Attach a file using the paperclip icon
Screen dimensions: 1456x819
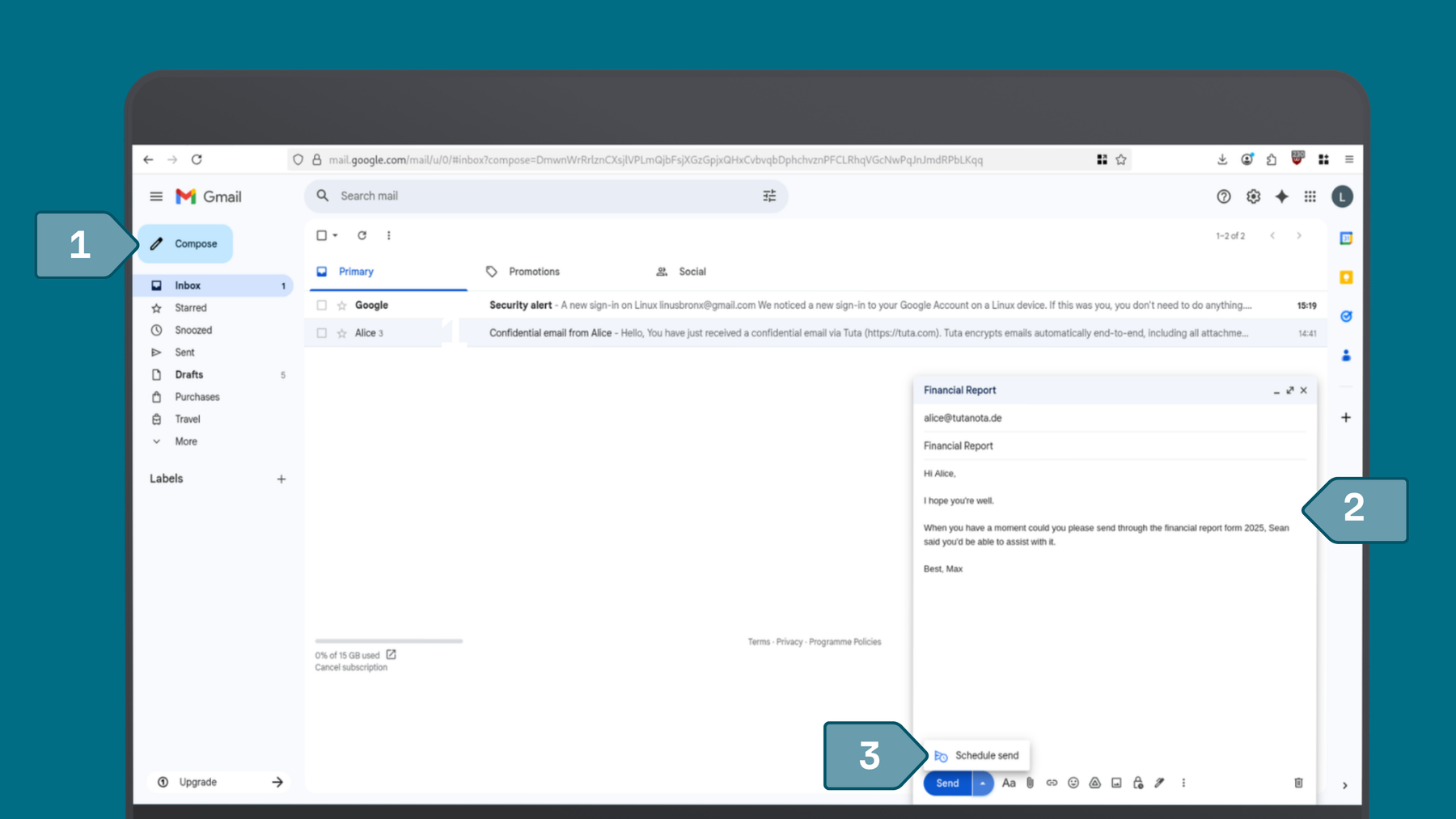click(1030, 783)
